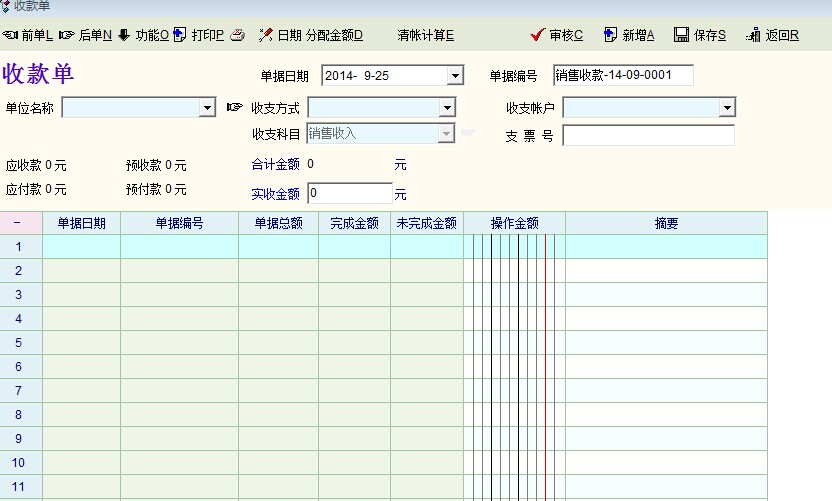Go to previous receipt with 前单L

29,35
